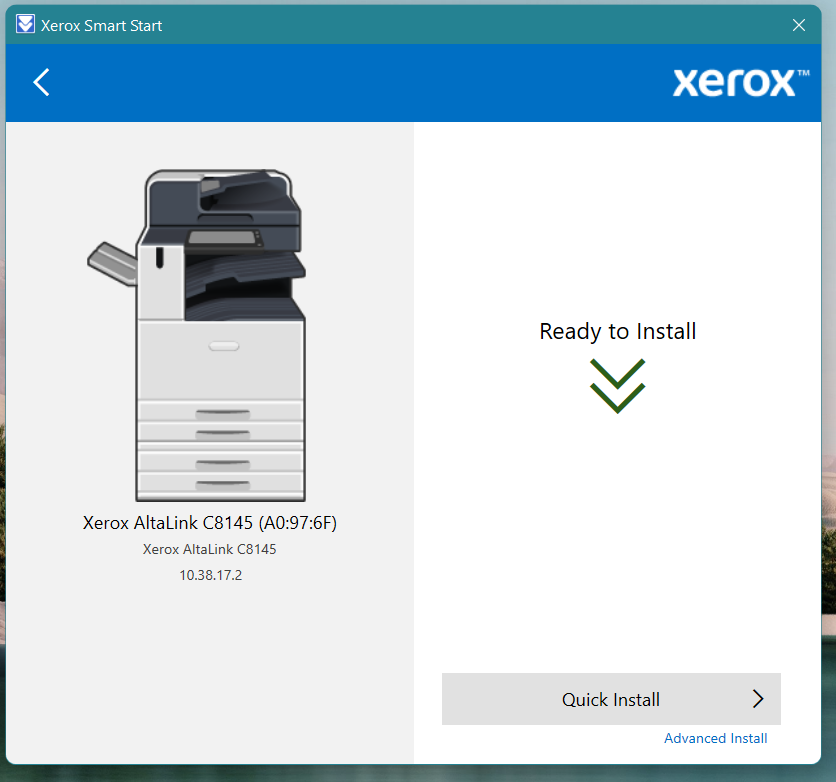The height and width of the screenshot is (782, 836).
Task: Click the Ready to Install heading
Action: 617,331
